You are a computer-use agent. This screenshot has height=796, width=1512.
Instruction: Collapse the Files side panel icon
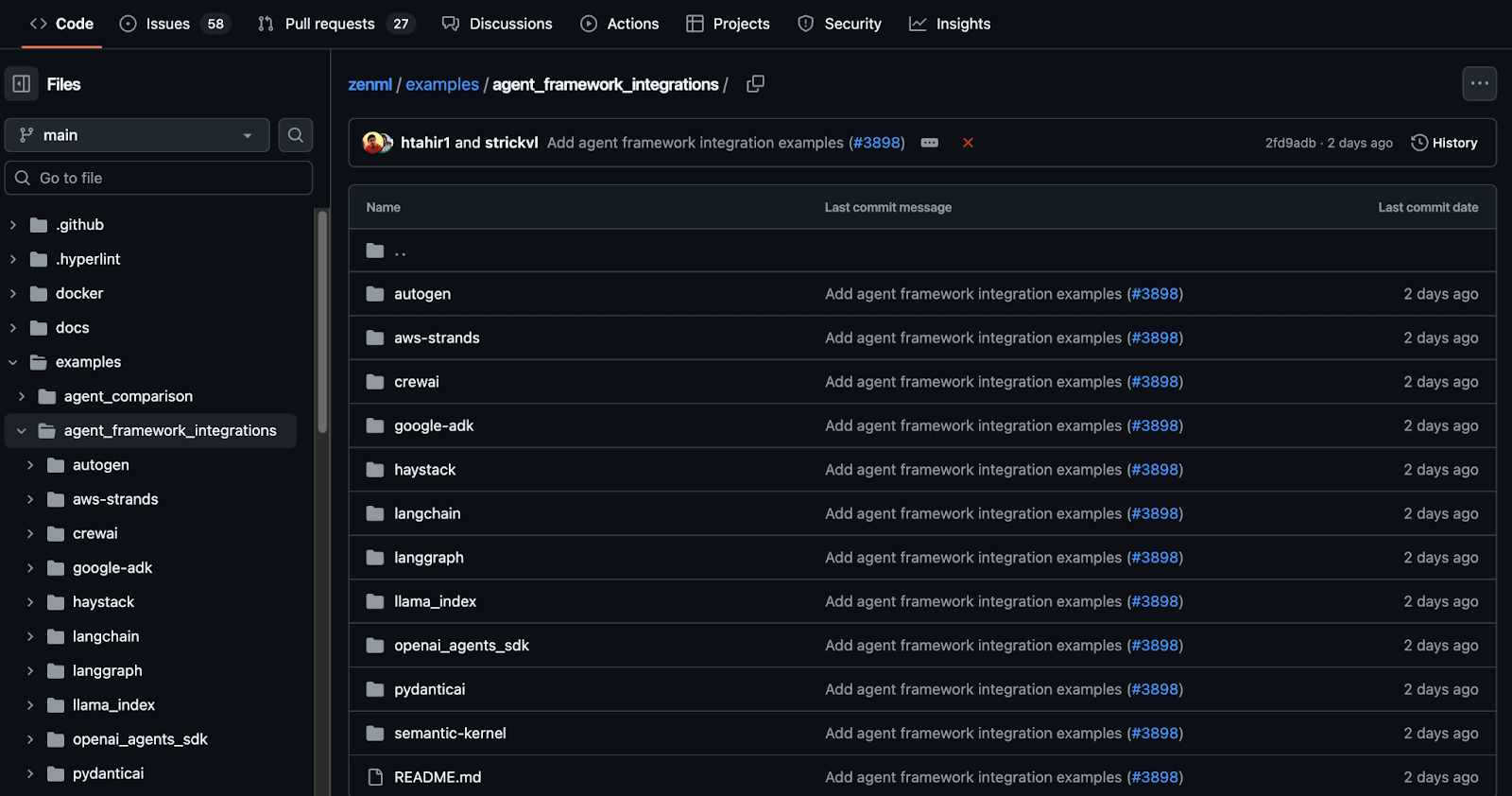click(x=22, y=84)
